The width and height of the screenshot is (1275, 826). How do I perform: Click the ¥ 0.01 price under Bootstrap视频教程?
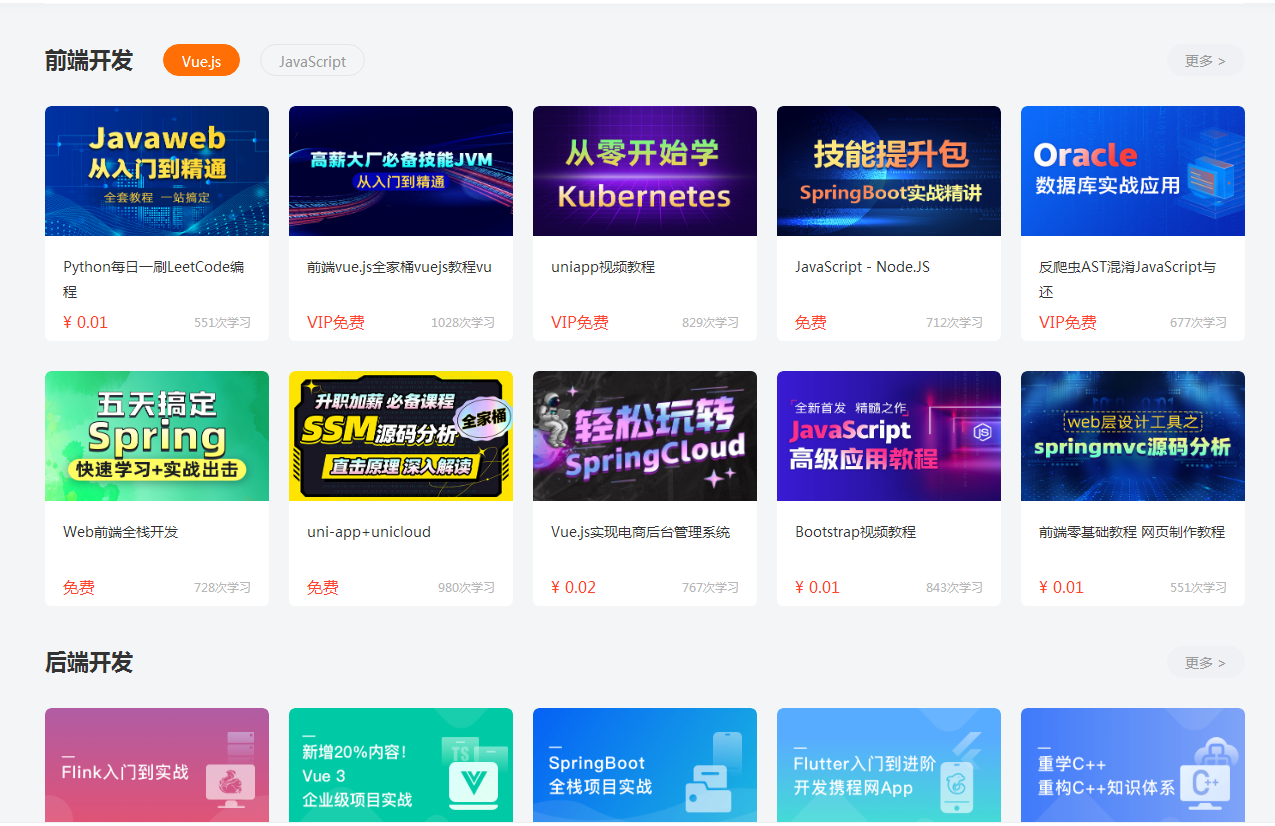point(817,587)
